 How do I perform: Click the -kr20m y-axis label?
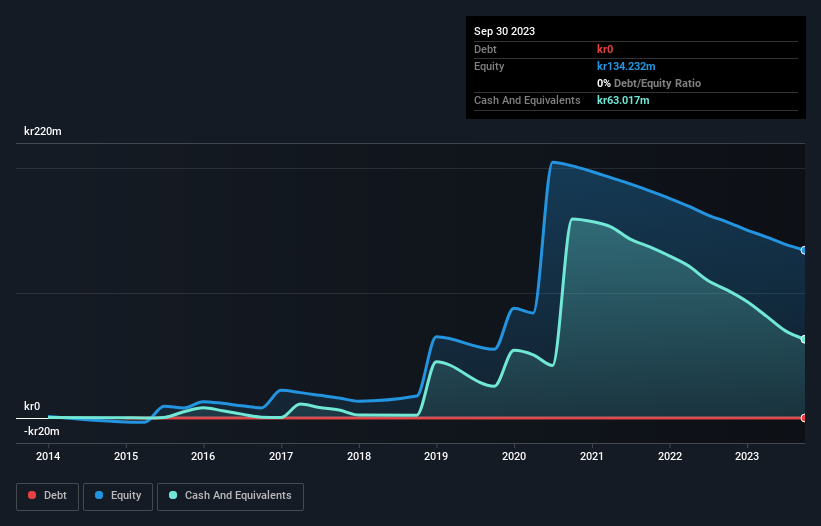42,431
